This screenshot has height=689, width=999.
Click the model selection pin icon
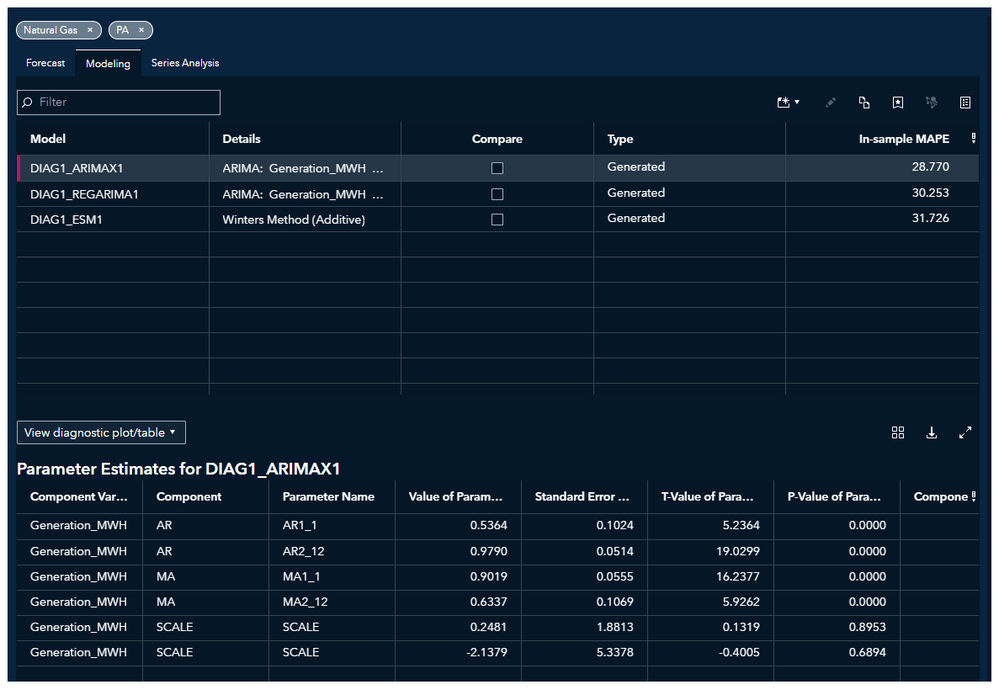[931, 102]
